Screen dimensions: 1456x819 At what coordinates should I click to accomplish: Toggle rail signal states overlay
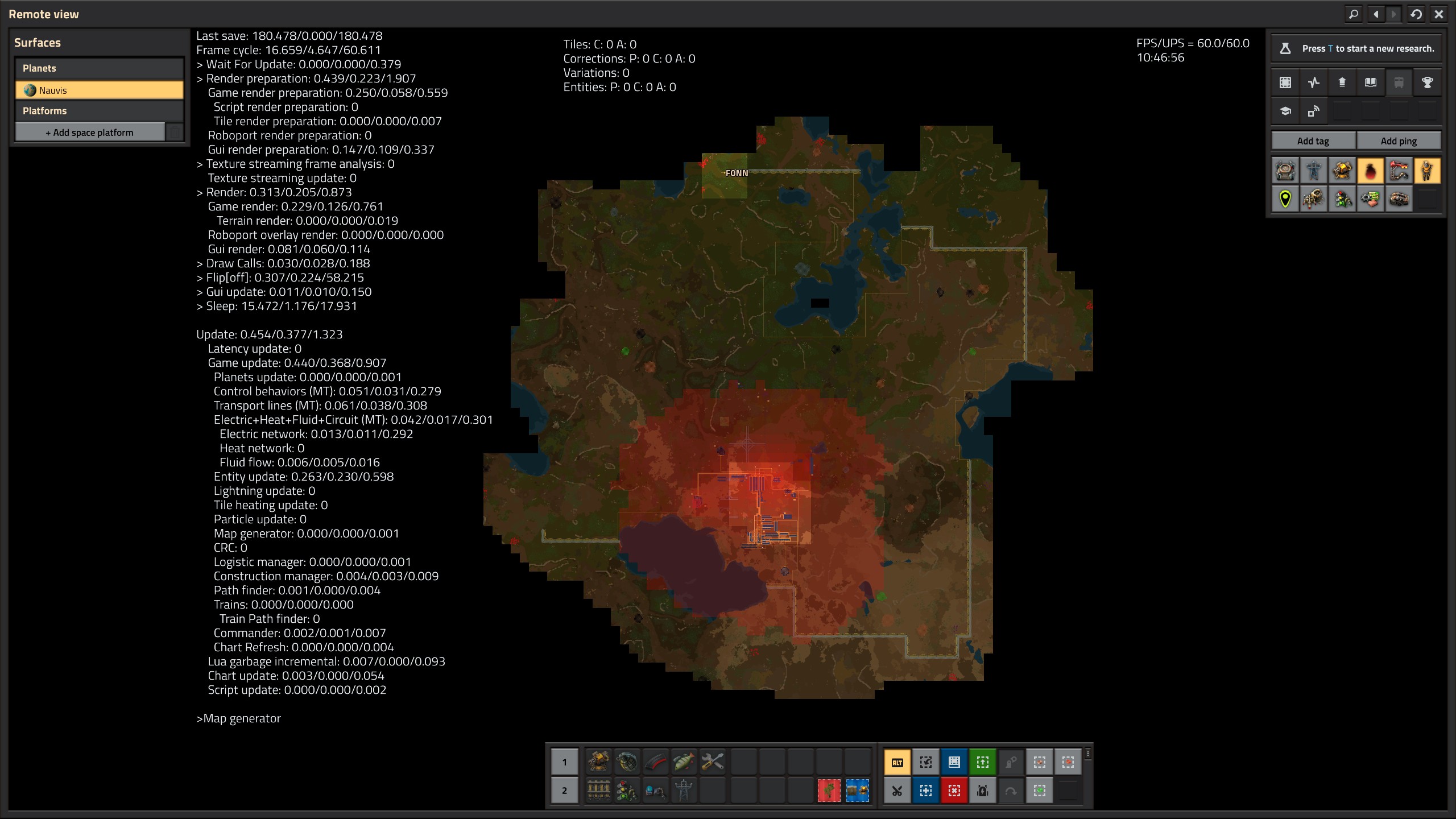click(x=1342, y=199)
